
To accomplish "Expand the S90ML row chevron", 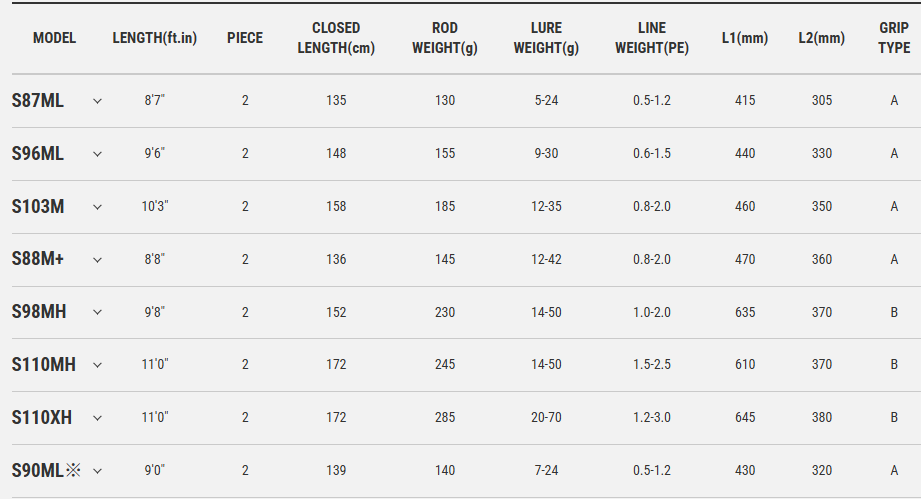I will [97, 471].
